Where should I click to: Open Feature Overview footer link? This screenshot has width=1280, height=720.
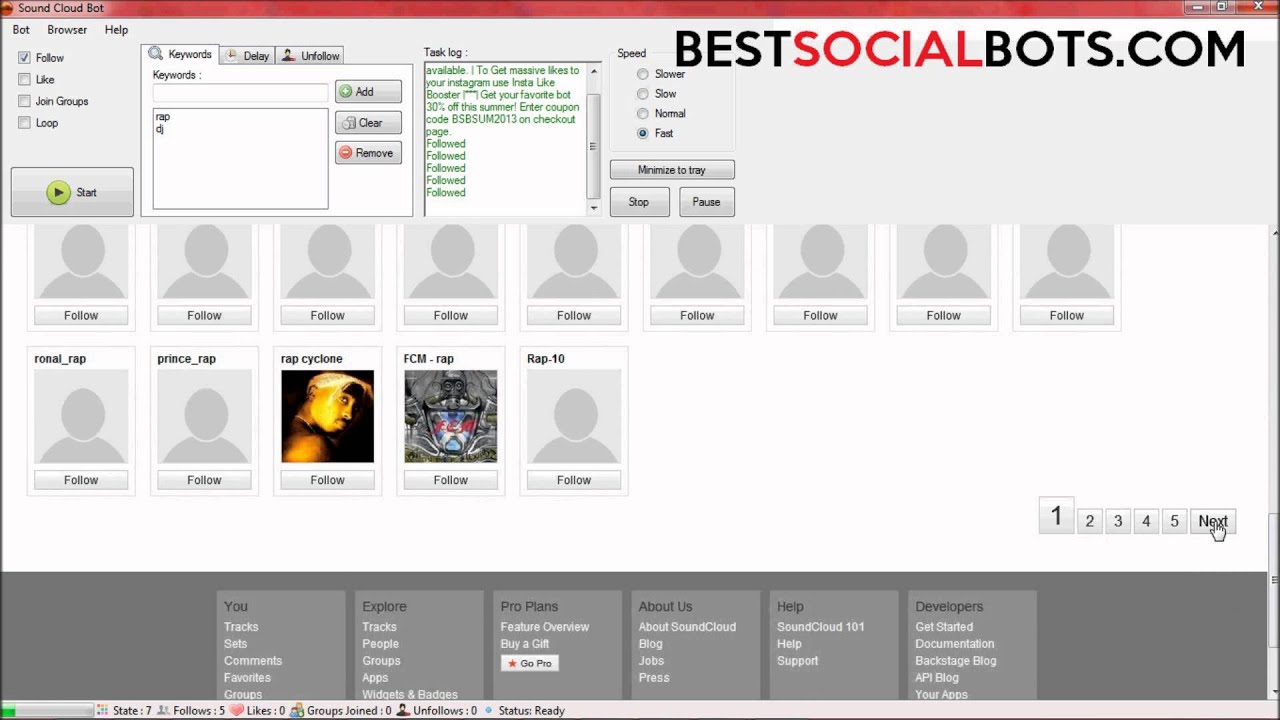545,627
